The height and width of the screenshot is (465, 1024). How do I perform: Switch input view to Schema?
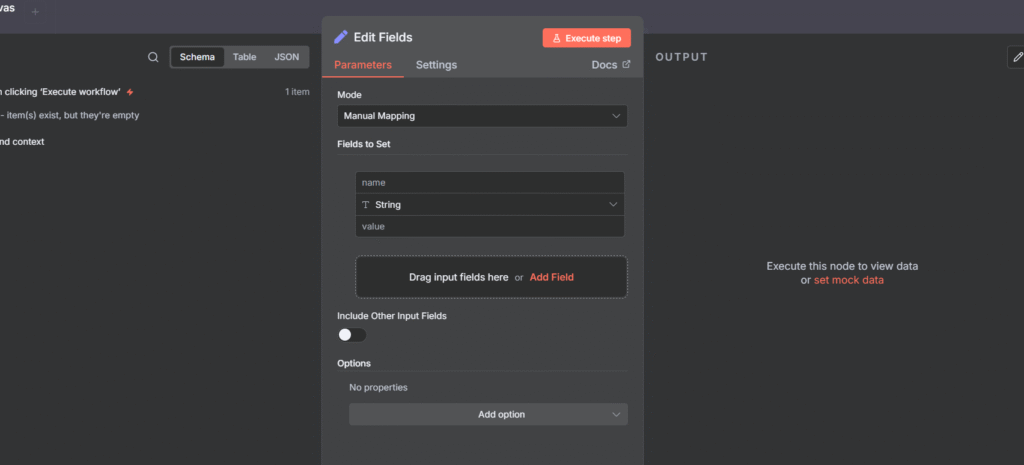click(197, 57)
